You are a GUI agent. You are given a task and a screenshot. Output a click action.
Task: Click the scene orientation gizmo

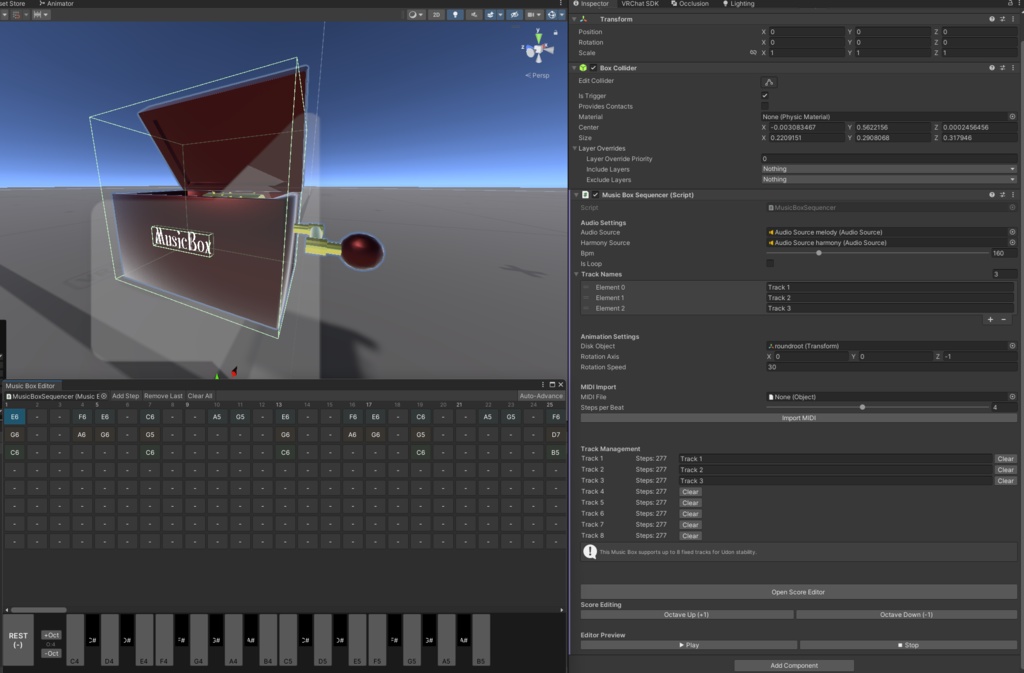539,50
